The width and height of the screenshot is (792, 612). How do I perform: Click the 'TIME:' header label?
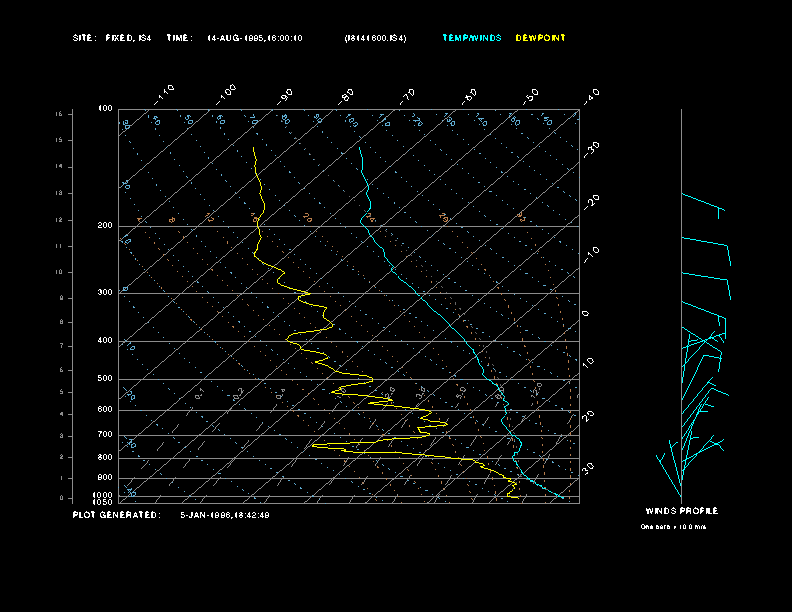pyautogui.click(x=179, y=38)
